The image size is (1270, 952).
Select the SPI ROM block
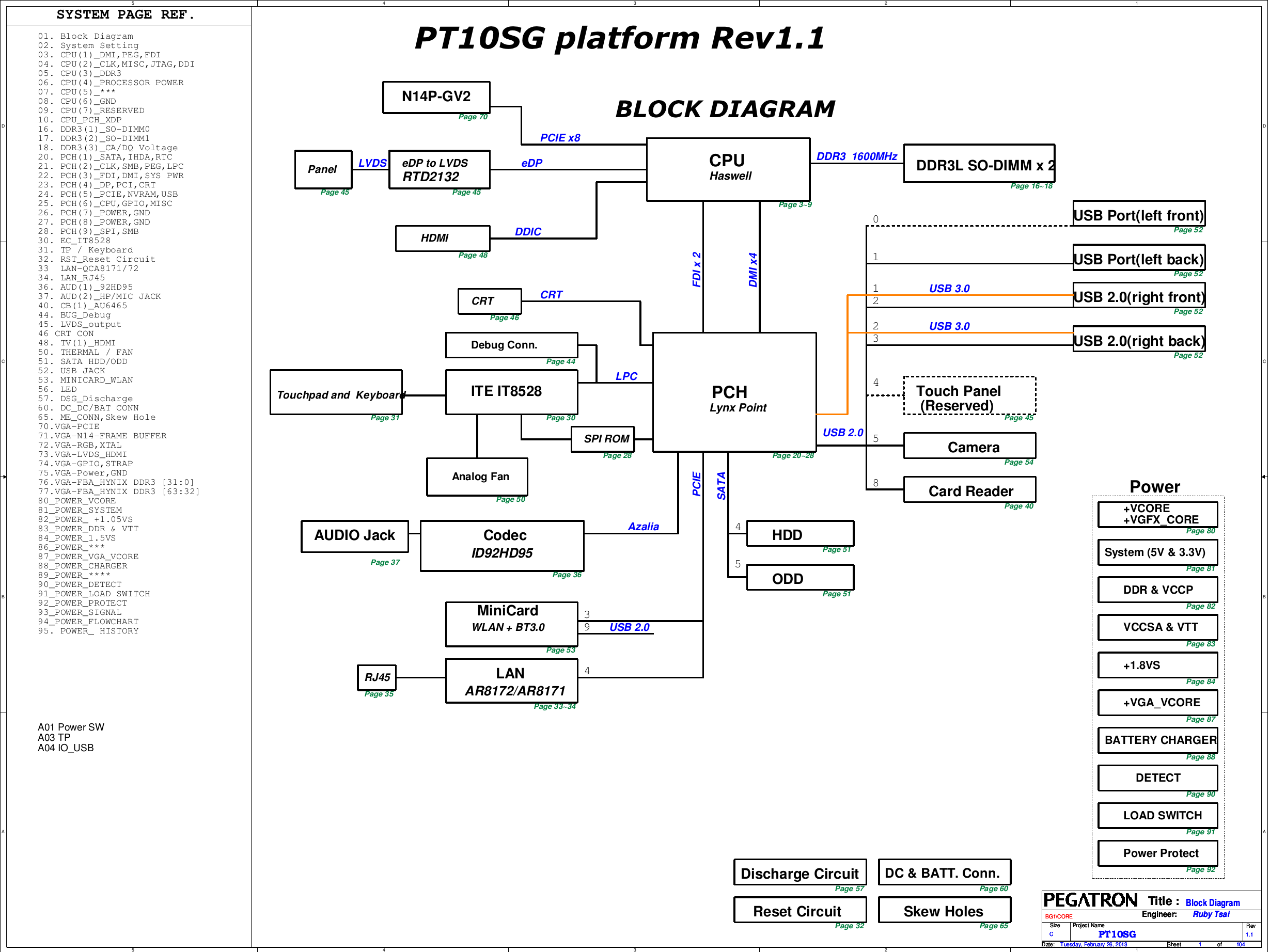tap(603, 439)
